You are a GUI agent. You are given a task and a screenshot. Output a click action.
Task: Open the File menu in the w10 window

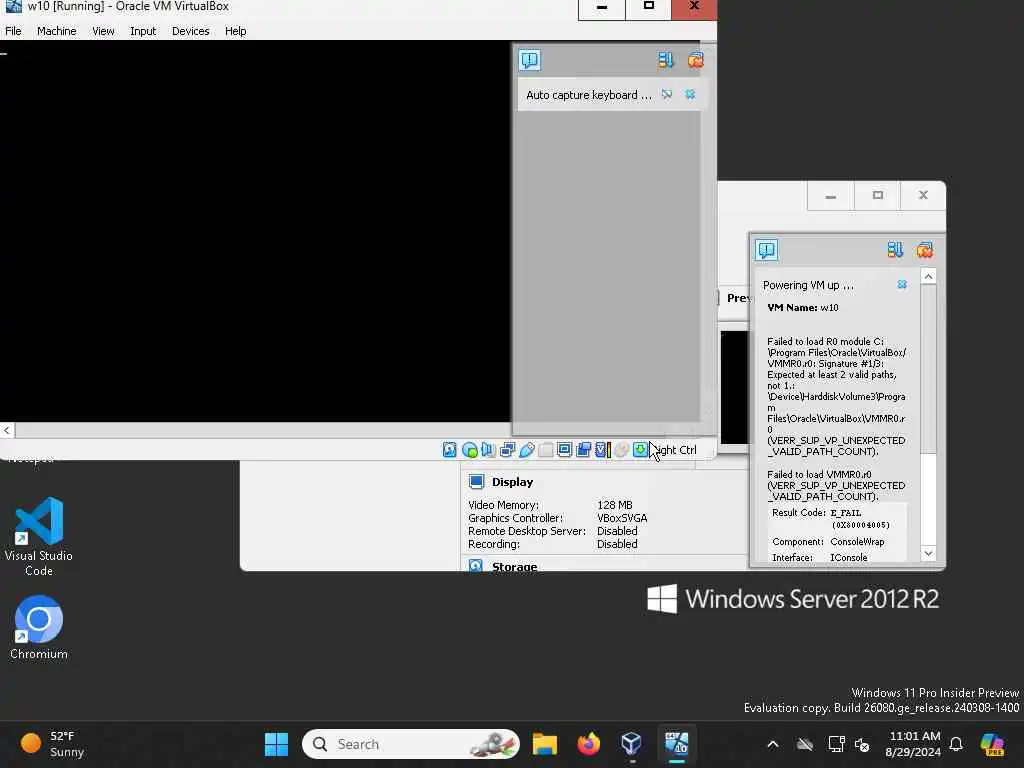pyautogui.click(x=13, y=31)
